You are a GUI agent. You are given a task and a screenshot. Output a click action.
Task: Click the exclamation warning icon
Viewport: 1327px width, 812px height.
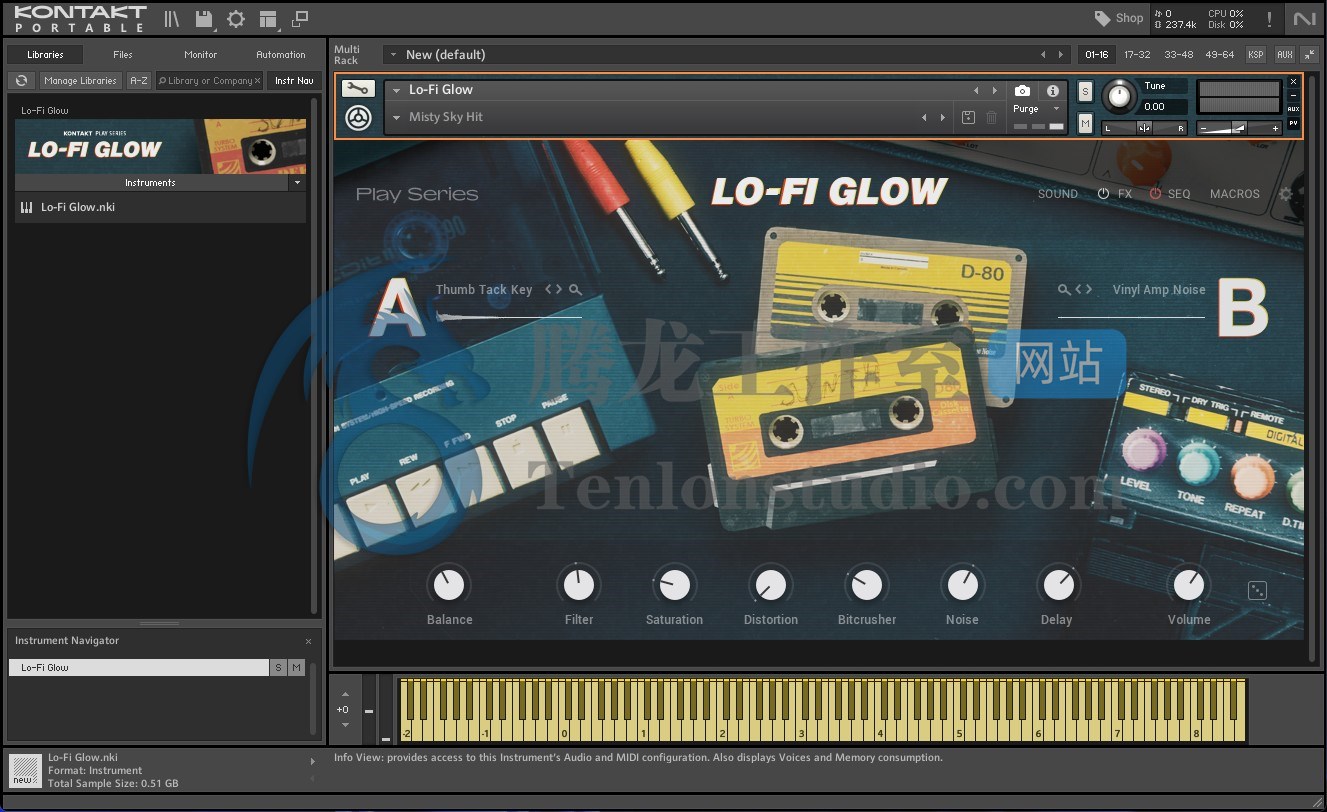tap(1270, 19)
